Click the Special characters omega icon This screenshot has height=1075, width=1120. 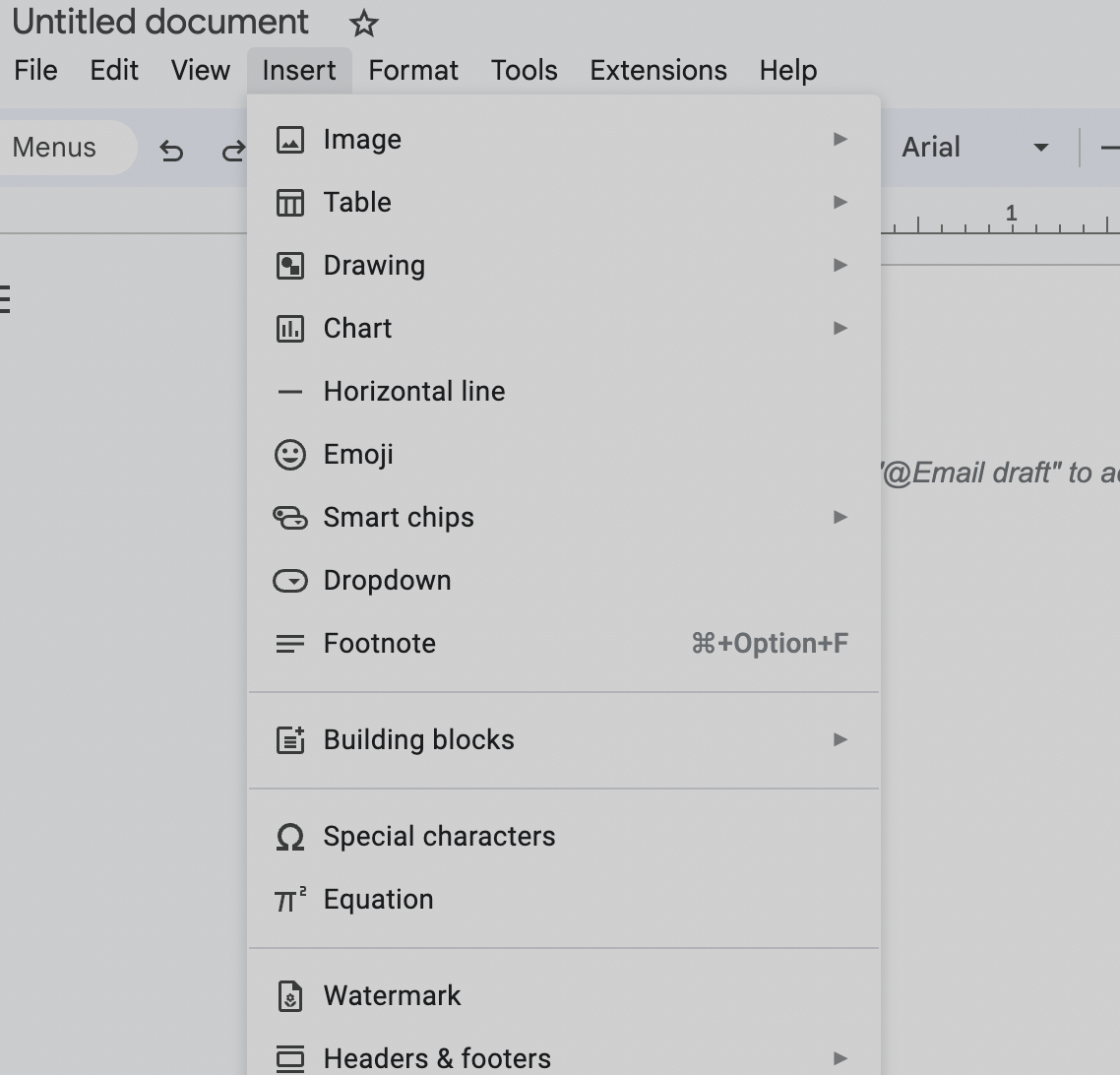click(289, 836)
